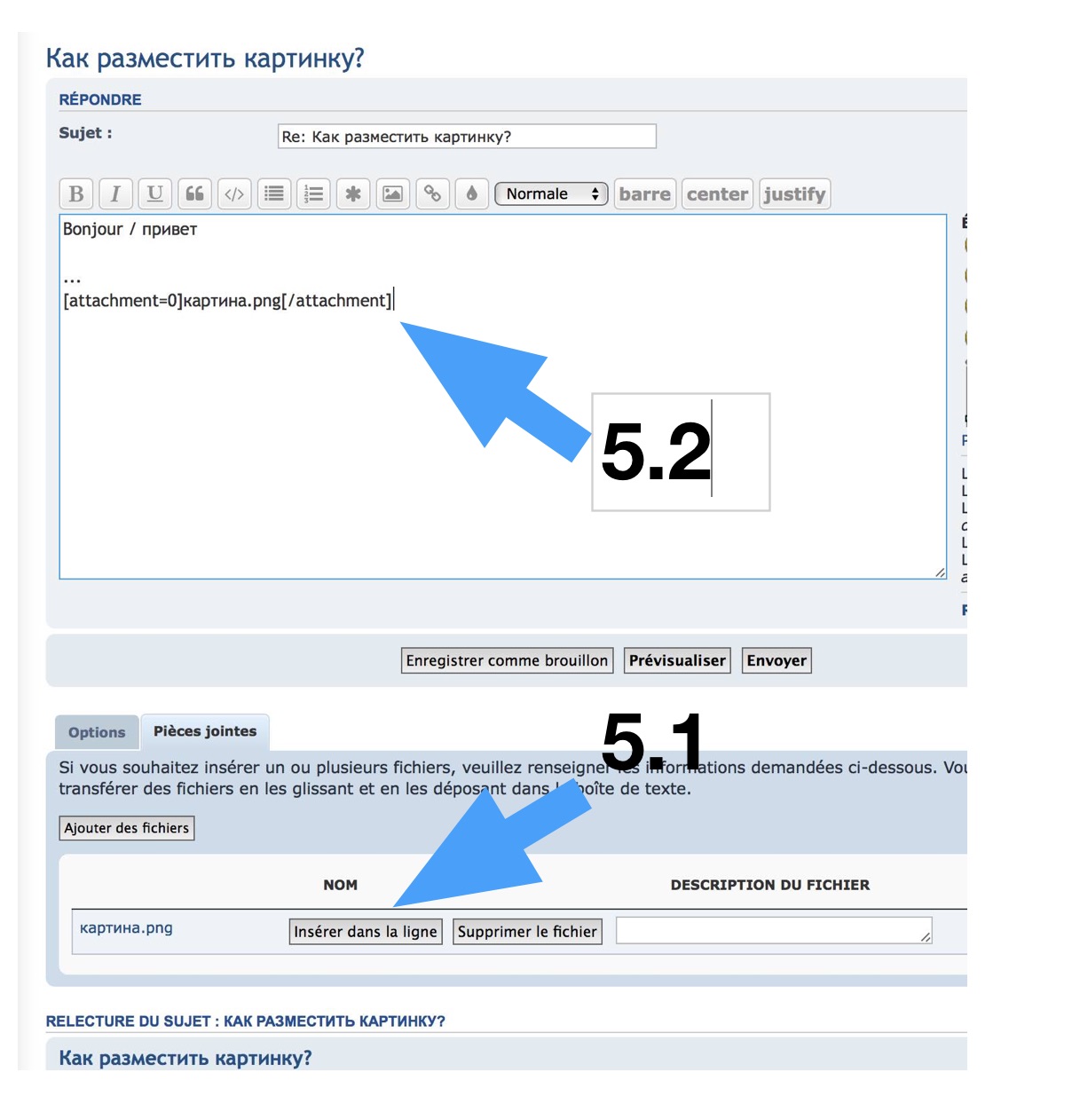Viewport: 1072px width, 1120px height.
Task: Toggle bold formatting button
Action: [x=76, y=194]
